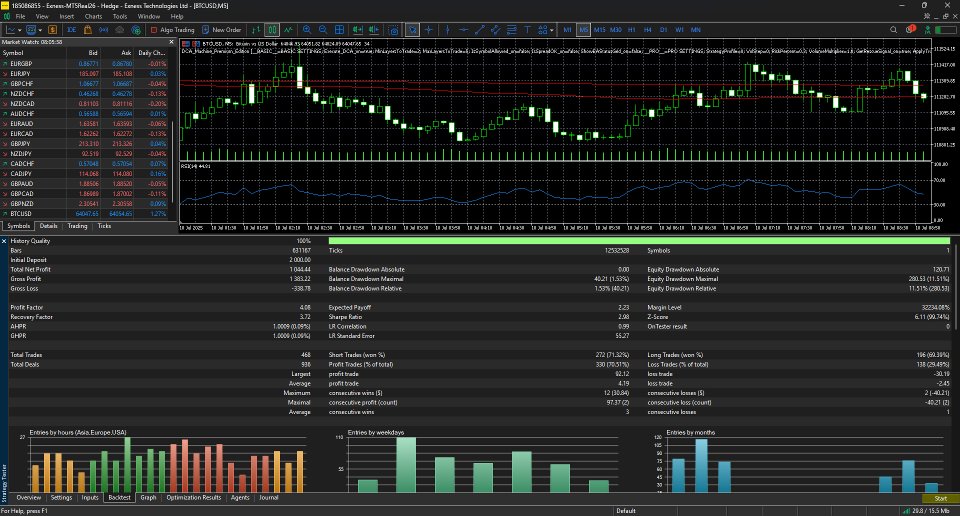The image size is (960, 516).
Task: Close the Market Watch panel
Action: [x=171, y=42]
